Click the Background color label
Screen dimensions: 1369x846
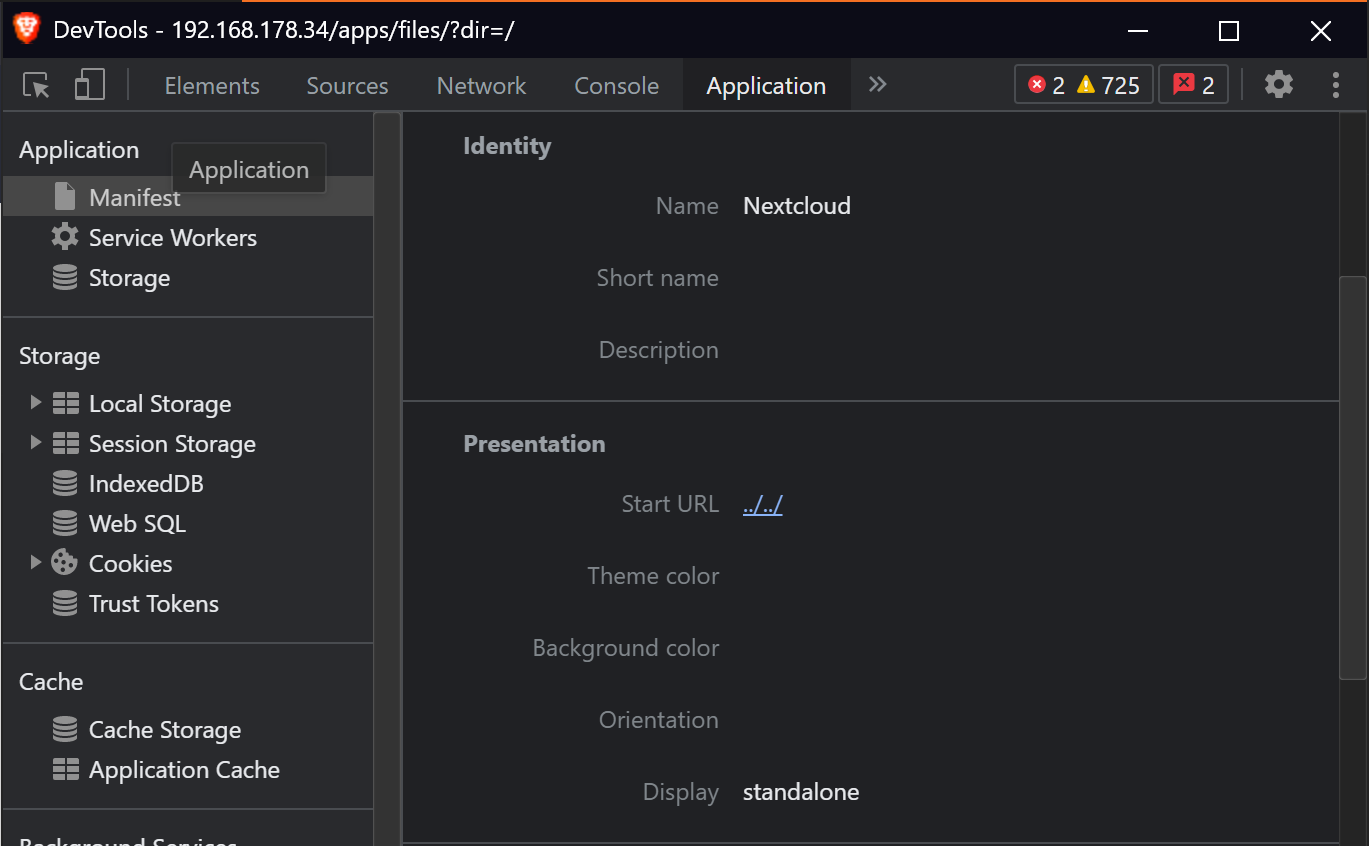tap(626, 648)
